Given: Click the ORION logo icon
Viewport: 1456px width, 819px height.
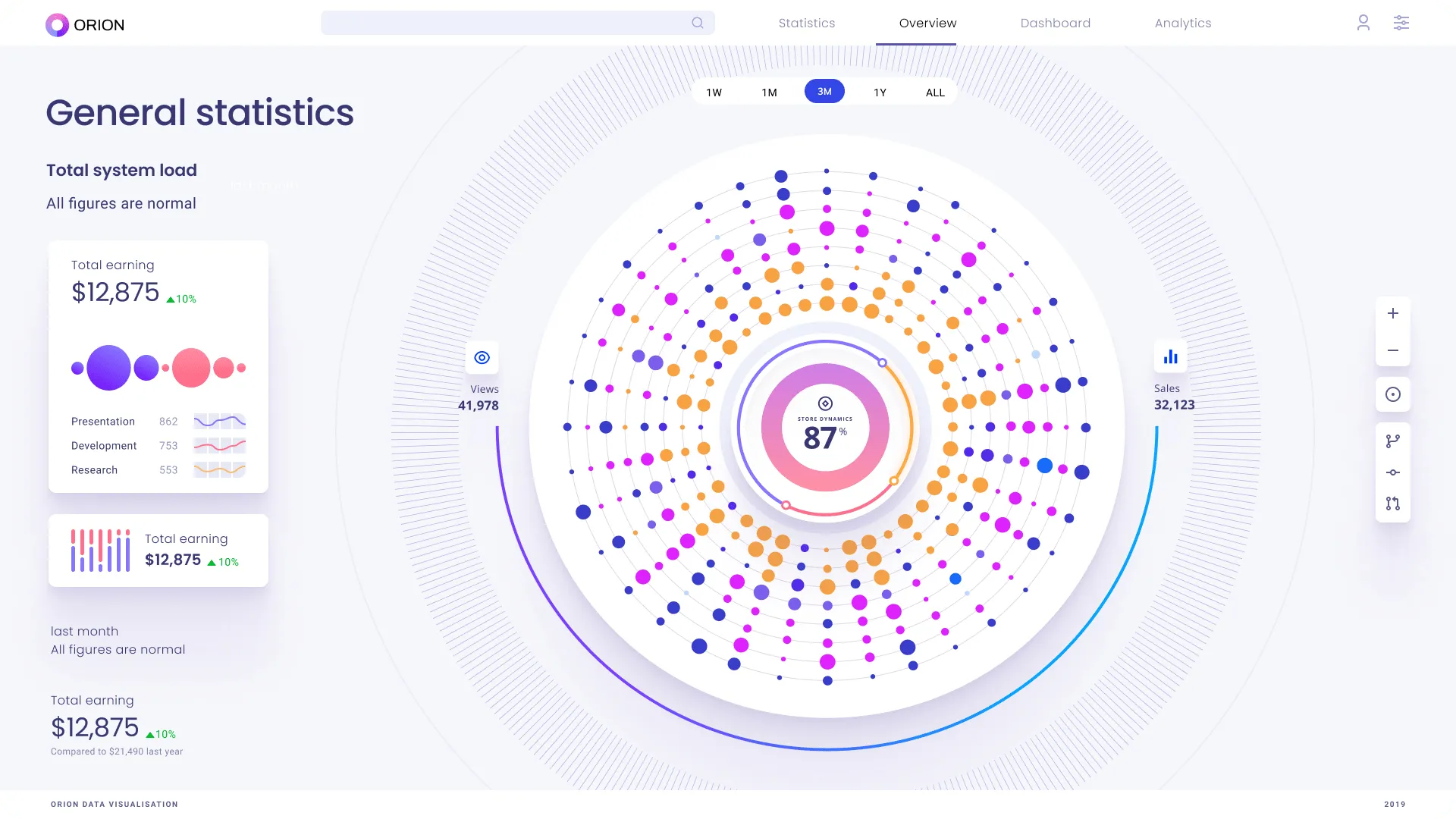Looking at the screenshot, I should [x=57, y=25].
